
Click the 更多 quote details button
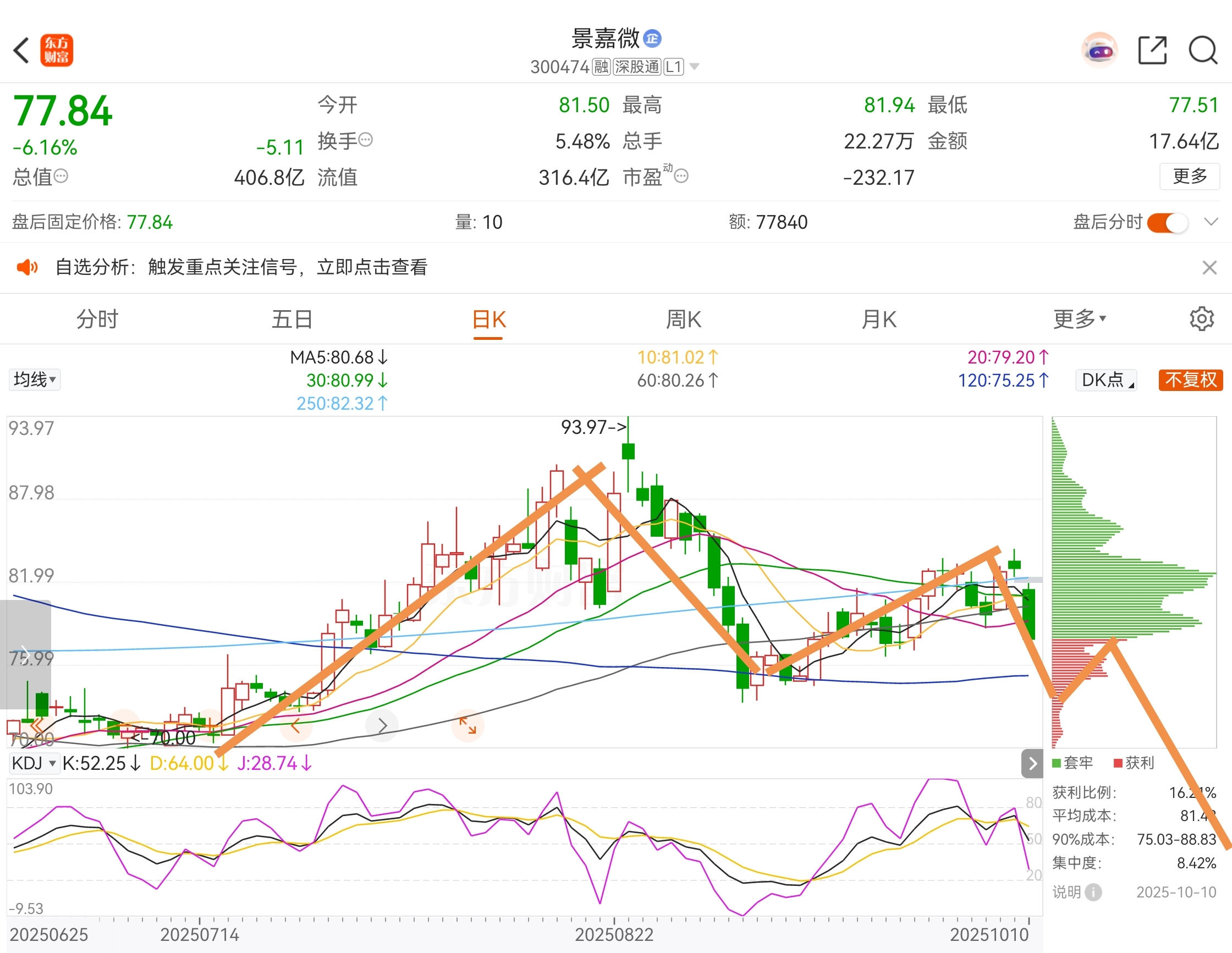[x=1189, y=177]
